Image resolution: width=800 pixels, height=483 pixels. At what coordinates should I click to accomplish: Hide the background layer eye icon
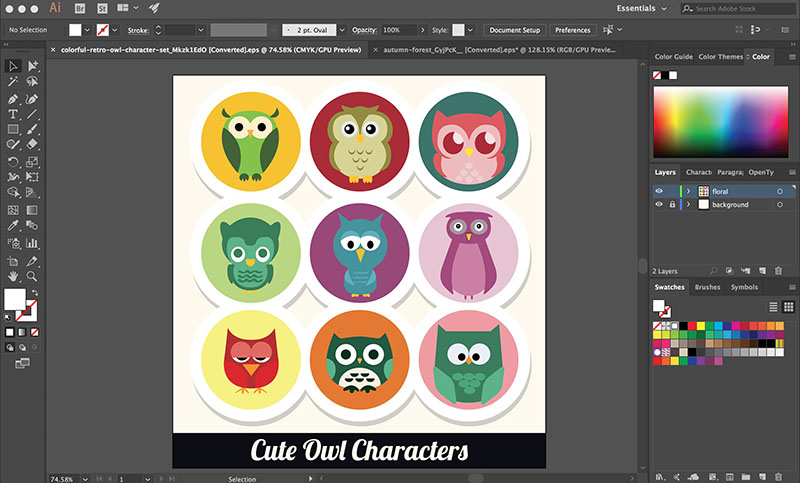pyautogui.click(x=659, y=205)
